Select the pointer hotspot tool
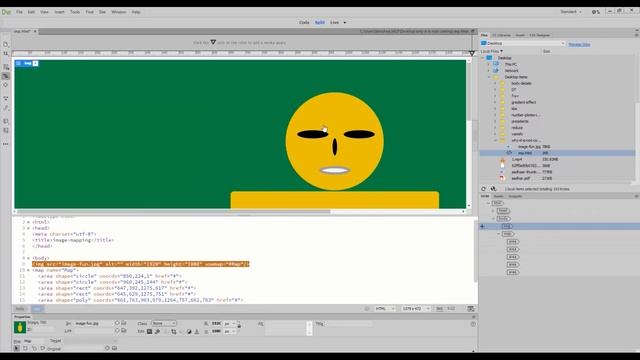The image size is (640, 360). click(16, 348)
